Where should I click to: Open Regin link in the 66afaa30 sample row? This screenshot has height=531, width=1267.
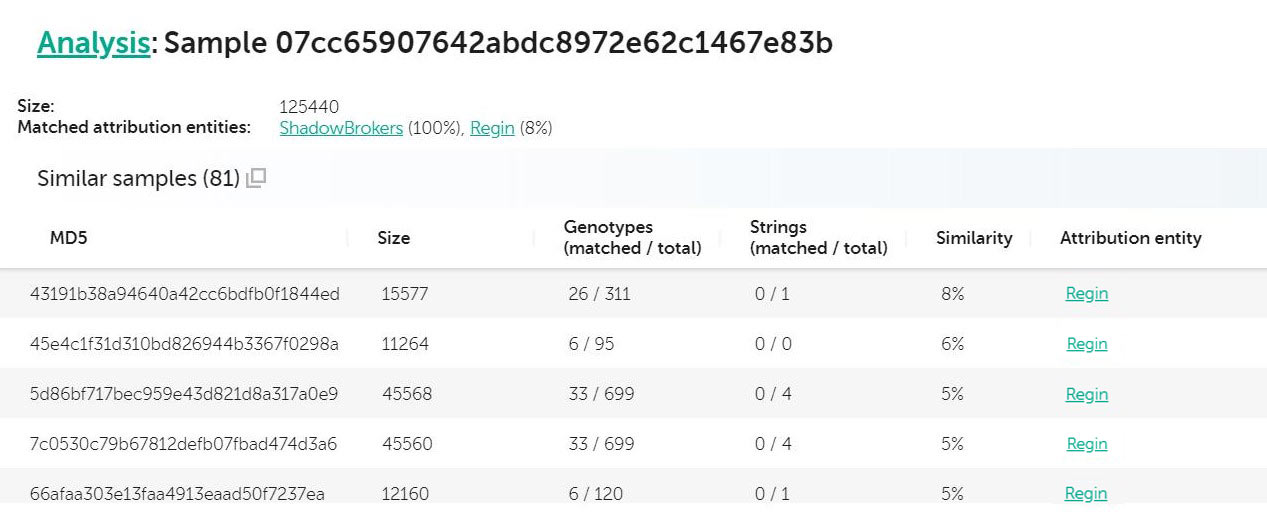point(1085,494)
